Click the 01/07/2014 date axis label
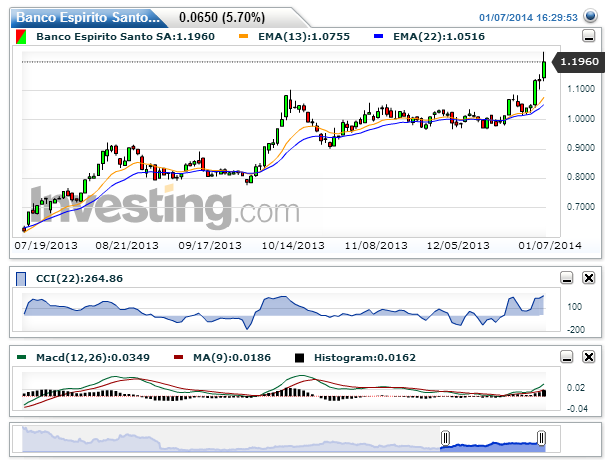This screenshot has height=465, width=612. coord(550,246)
